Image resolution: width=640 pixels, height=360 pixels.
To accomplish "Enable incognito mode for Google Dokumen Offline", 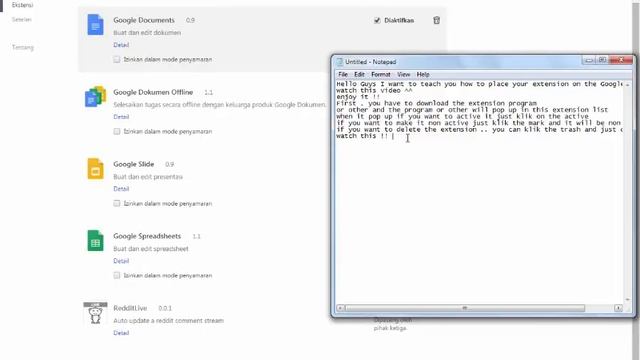I will (x=117, y=131).
